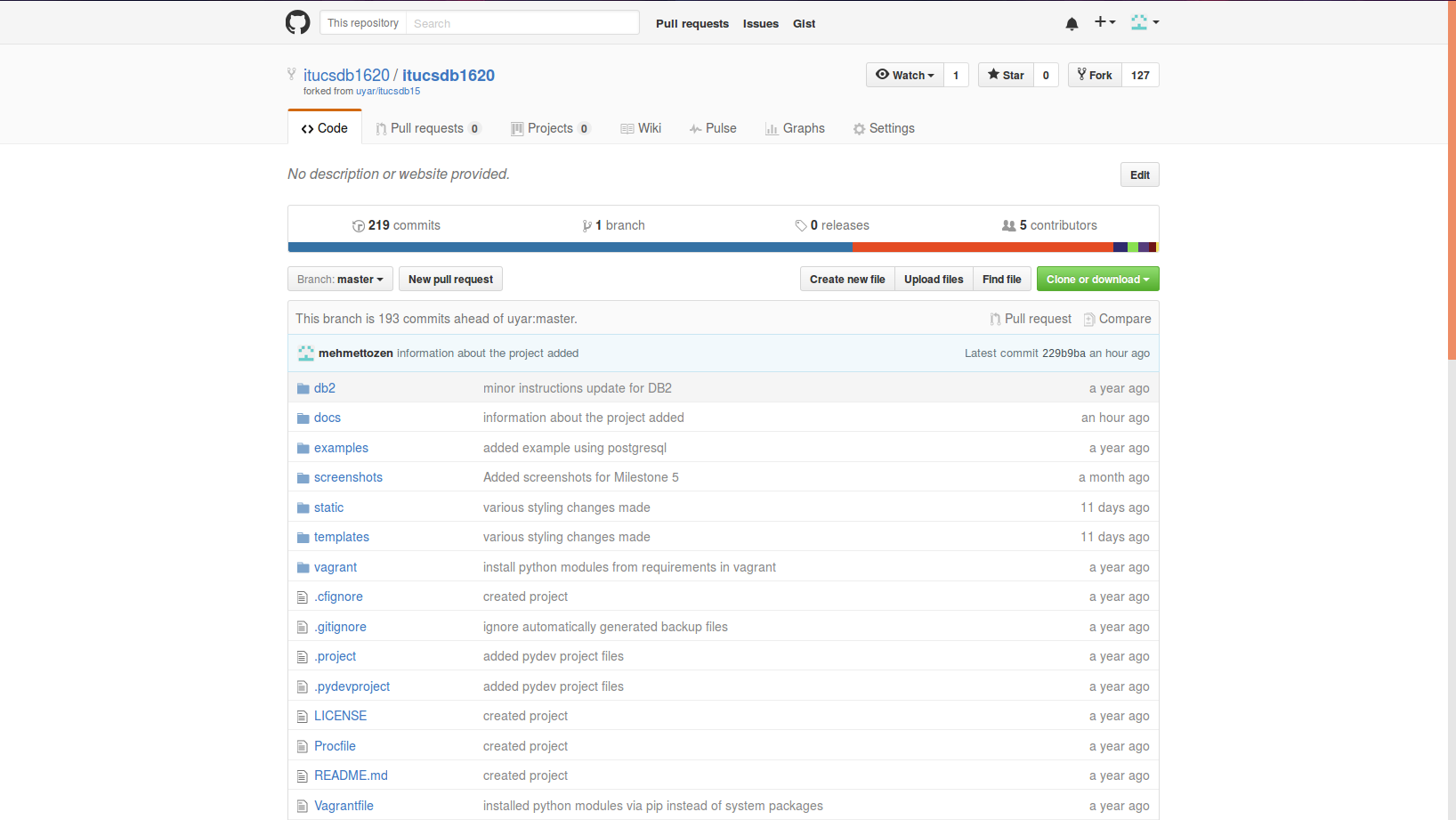The width and height of the screenshot is (1456, 820).
Task: Click the .cfignore file icon
Action: pos(303,597)
